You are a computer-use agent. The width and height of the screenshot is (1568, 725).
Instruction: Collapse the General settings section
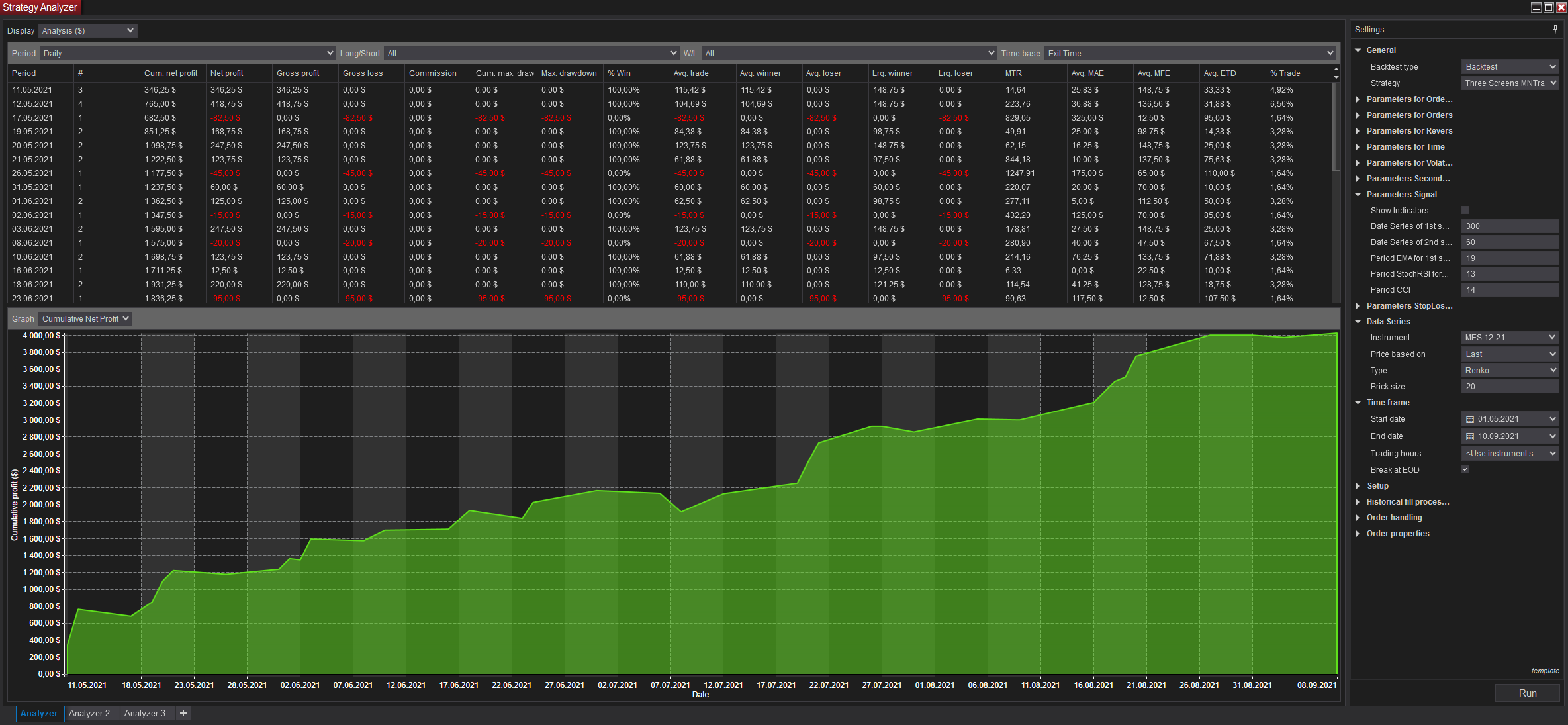tap(1358, 50)
